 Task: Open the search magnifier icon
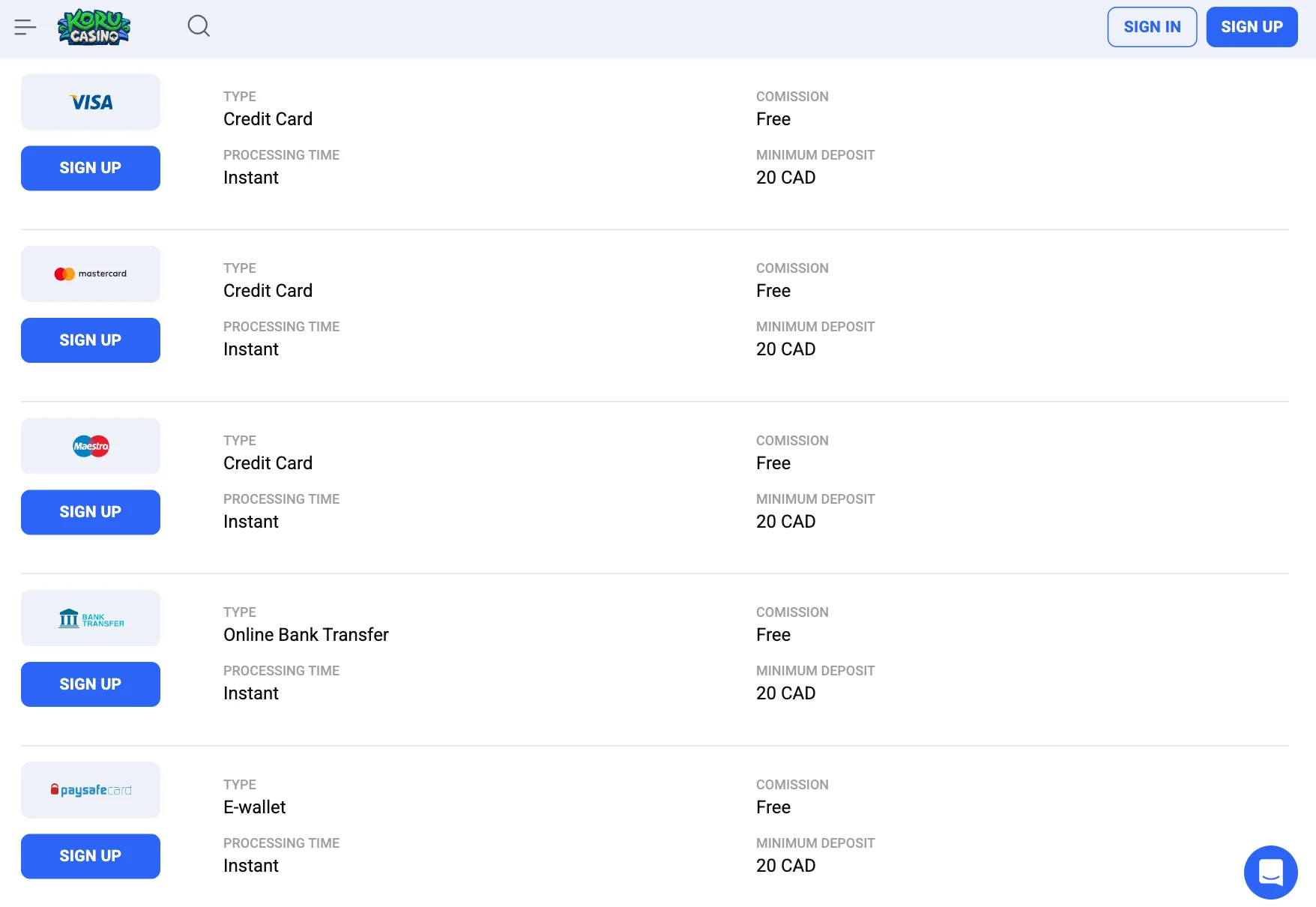(199, 26)
